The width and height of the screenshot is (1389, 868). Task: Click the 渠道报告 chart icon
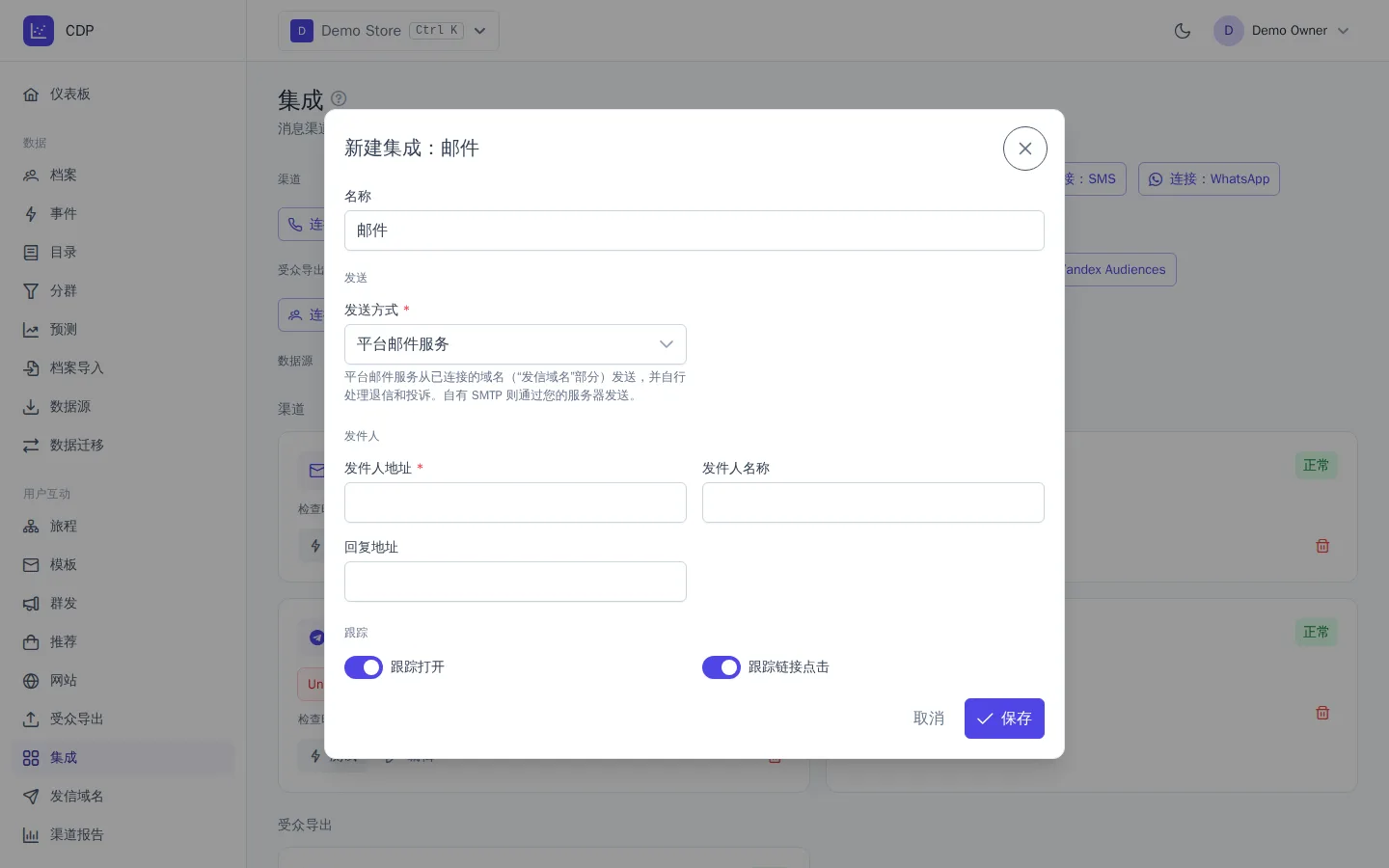point(31,835)
